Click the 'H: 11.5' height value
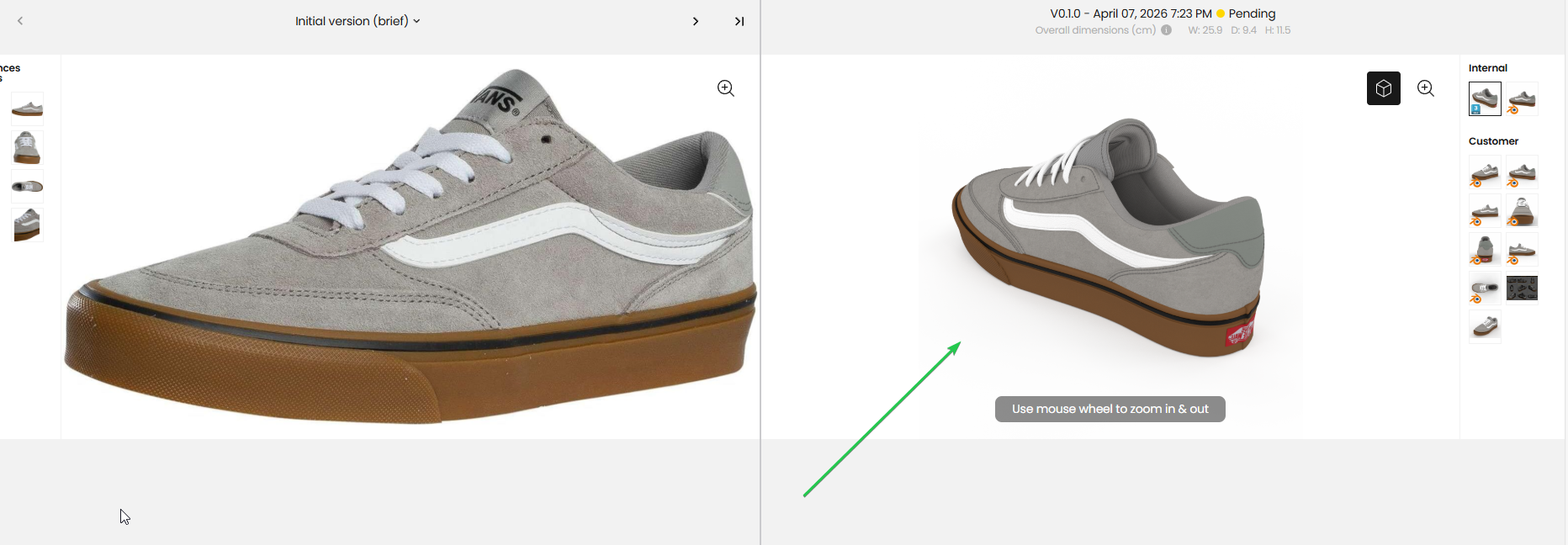 1277,30
